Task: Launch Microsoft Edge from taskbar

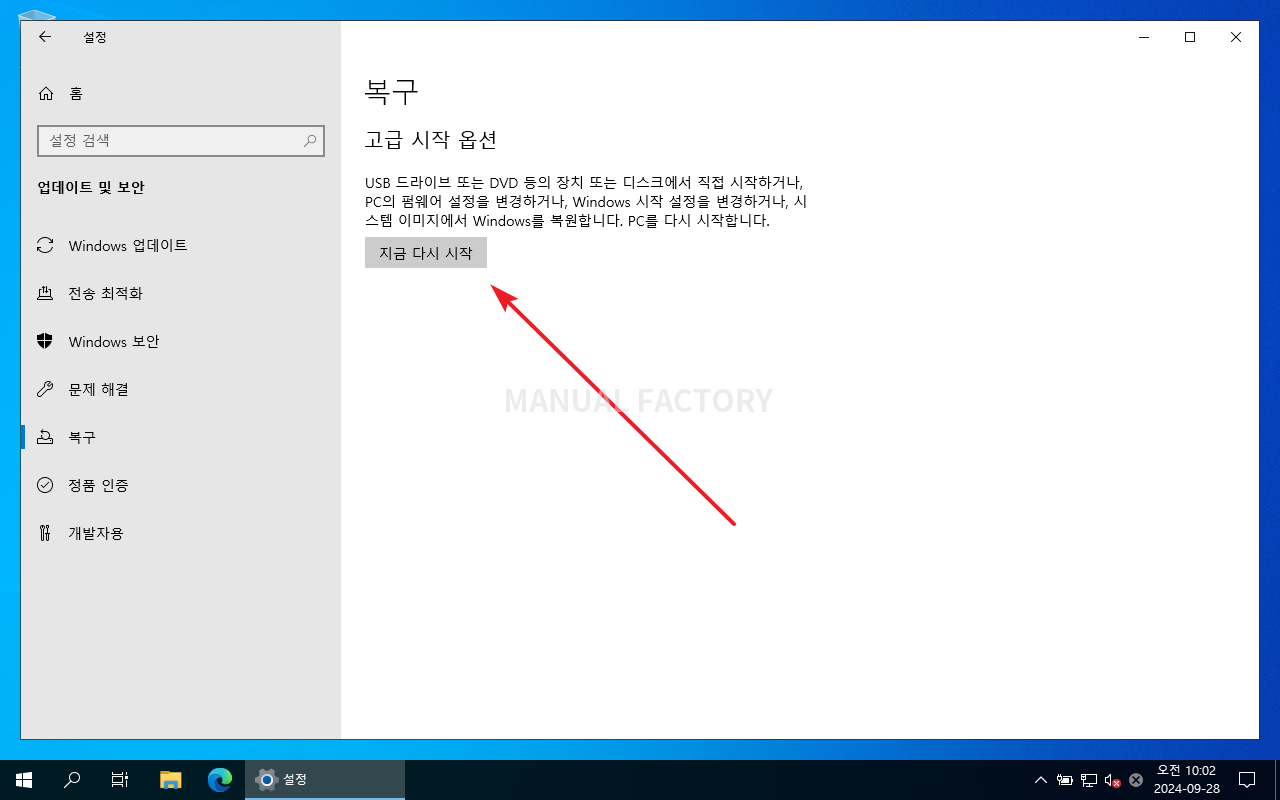Action: coord(220,780)
